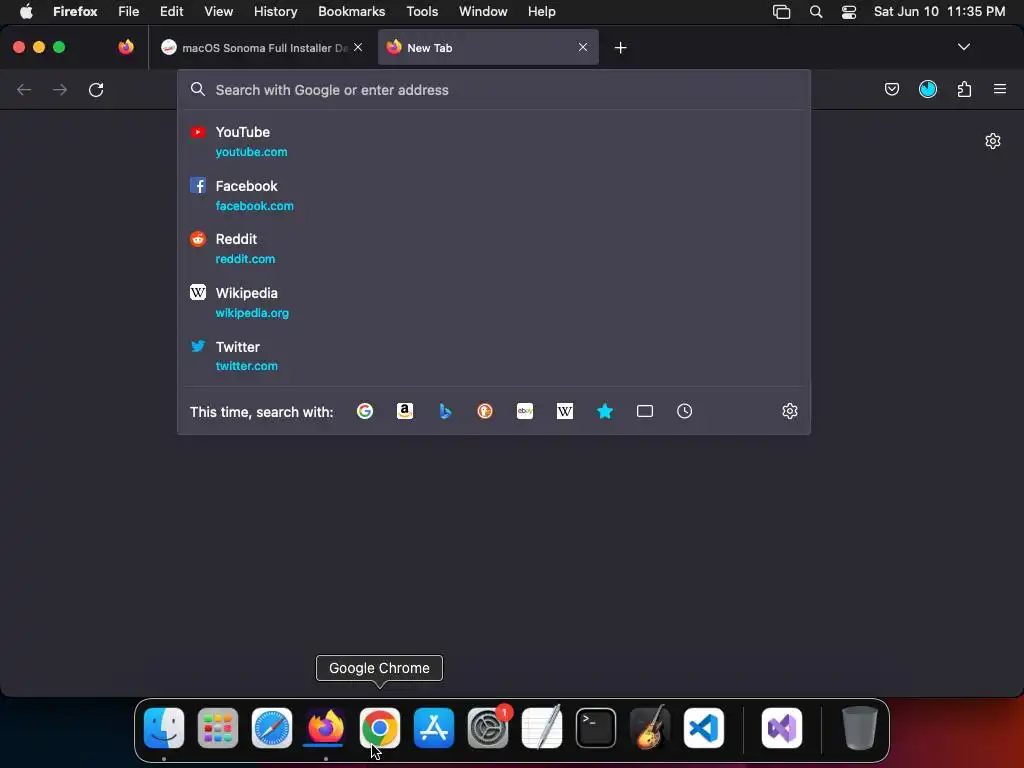Open the History menu

(276, 11)
